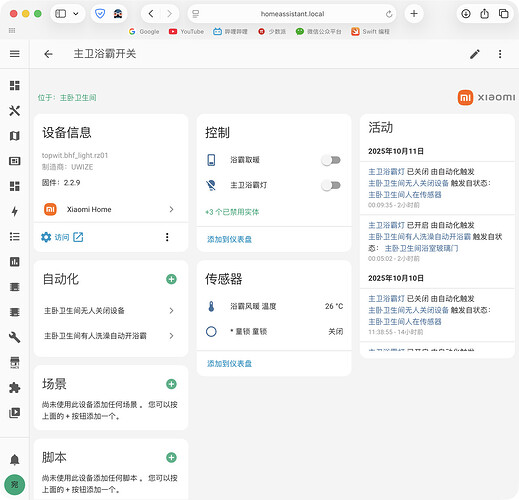
Task: Show the +3 个已禁用实体 link
Action: (x=232, y=212)
